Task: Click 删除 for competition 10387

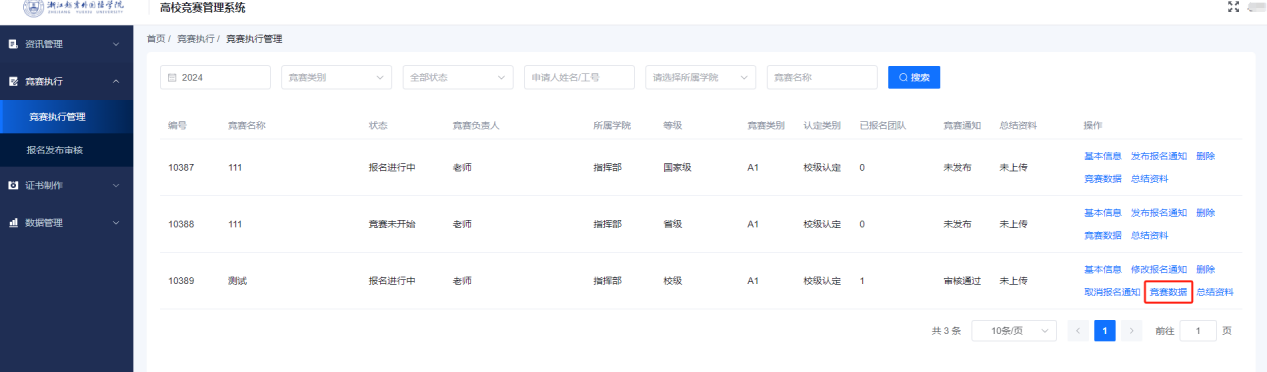Action: pyautogui.click(x=1205, y=156)
